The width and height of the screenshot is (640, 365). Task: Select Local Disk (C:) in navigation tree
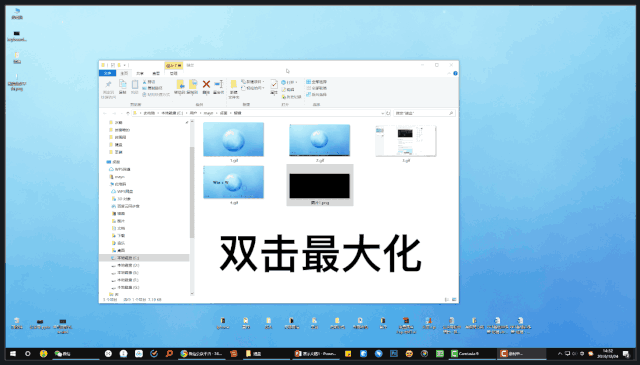point(144,258)
